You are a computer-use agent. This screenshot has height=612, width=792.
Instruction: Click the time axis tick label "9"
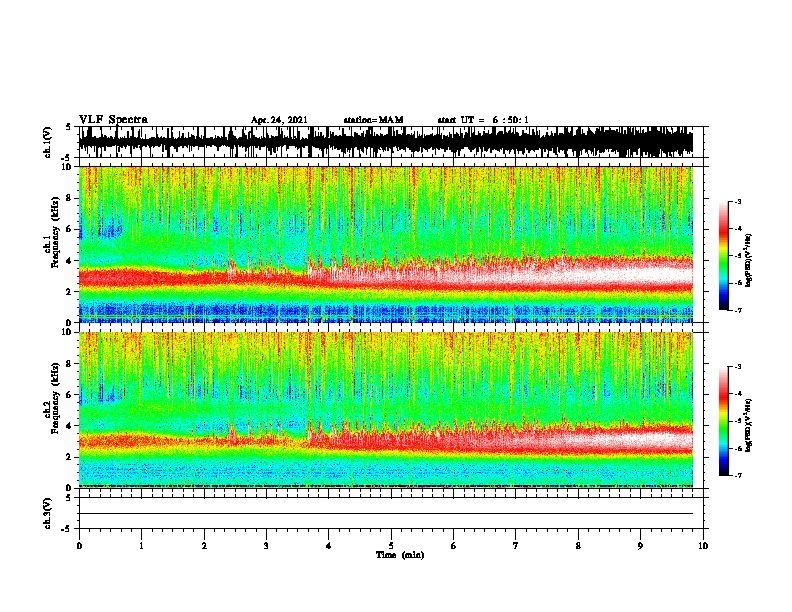pos(640,546)
